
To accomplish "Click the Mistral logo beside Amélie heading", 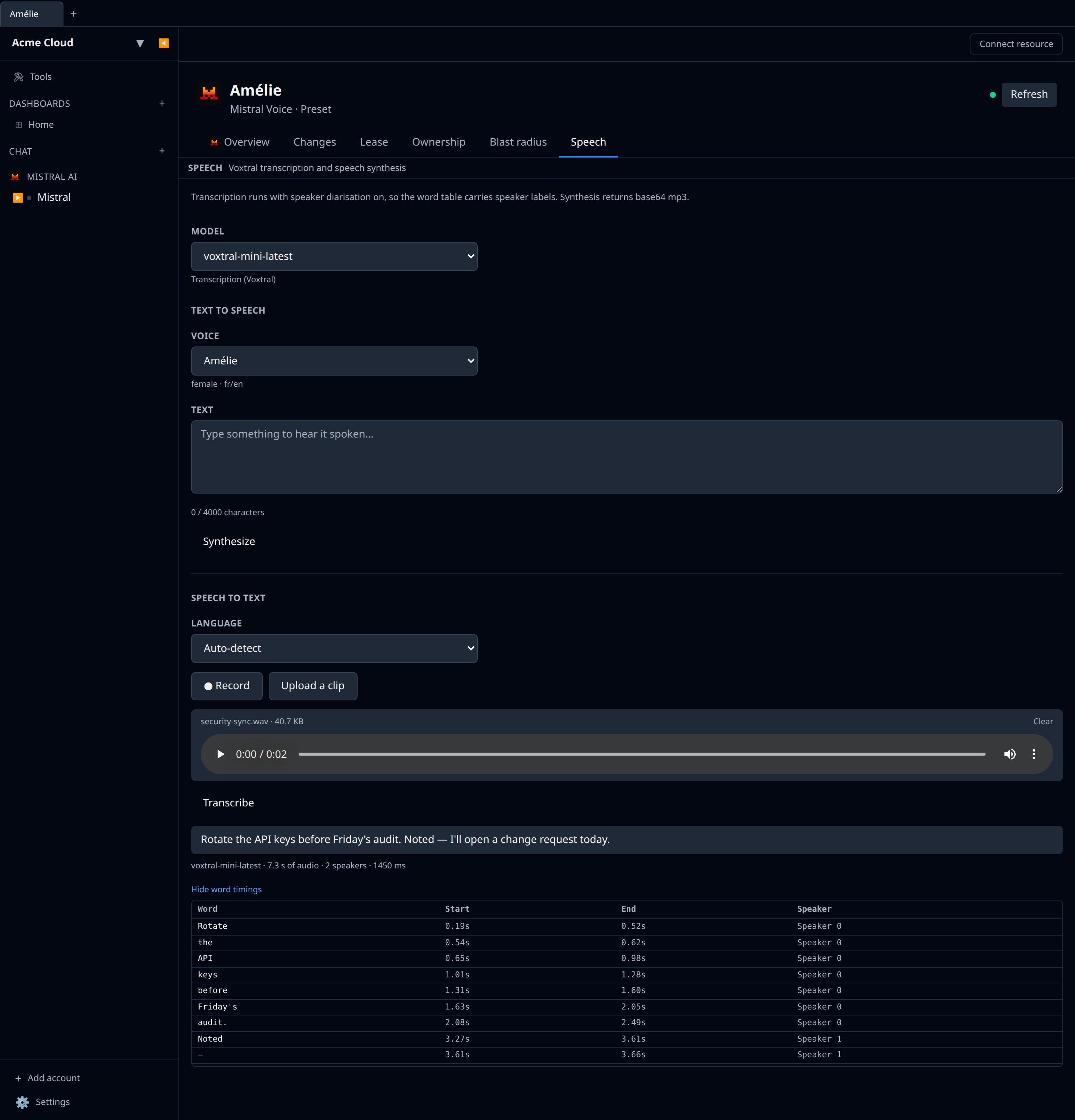I will point(209,93).
